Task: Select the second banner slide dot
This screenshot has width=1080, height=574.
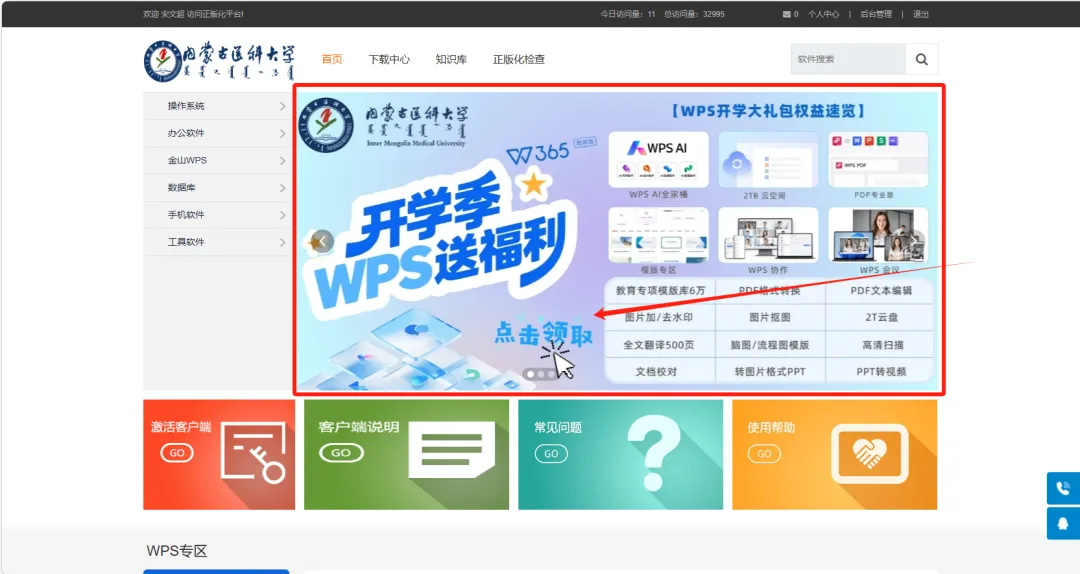Action: coord(541,374)
